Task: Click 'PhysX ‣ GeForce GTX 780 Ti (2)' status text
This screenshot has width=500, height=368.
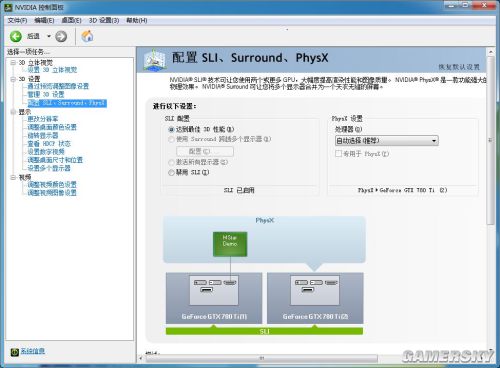Action: pyautogui.click(x=402, y=190)
